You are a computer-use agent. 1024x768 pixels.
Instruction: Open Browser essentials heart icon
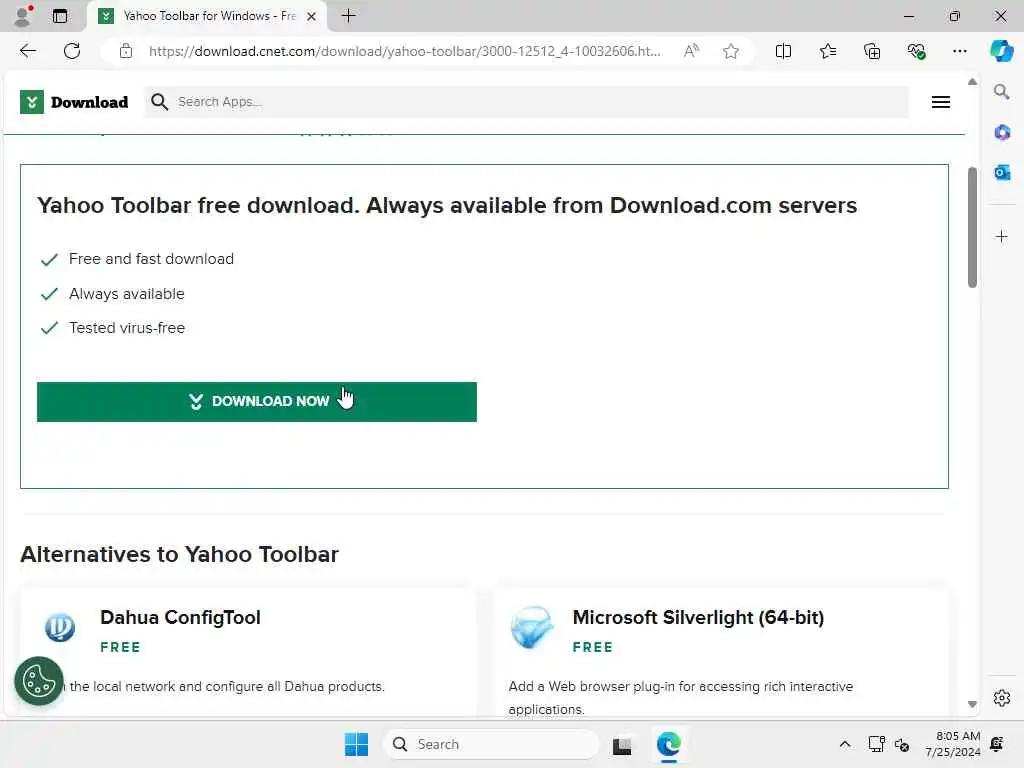tap(916, 51)
